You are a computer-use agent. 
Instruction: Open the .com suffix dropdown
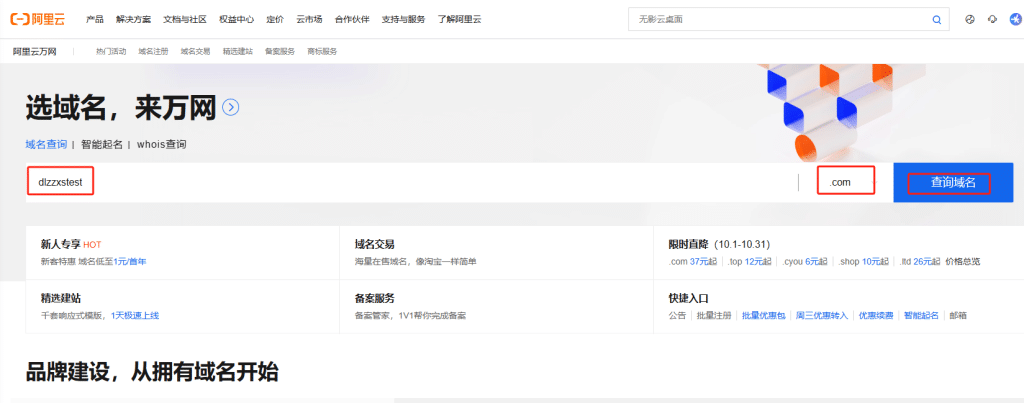(x=846, y=182)
